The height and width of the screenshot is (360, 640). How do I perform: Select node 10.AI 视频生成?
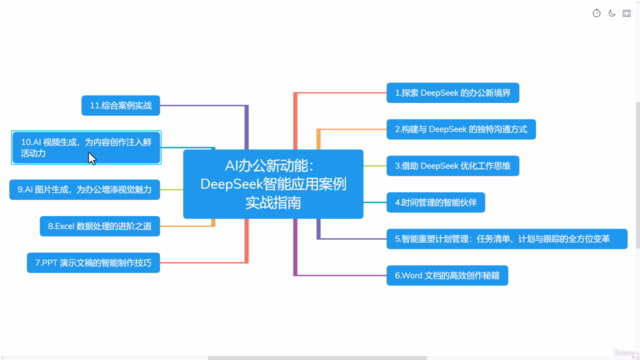pyautogui.click(x=86, y=147)
